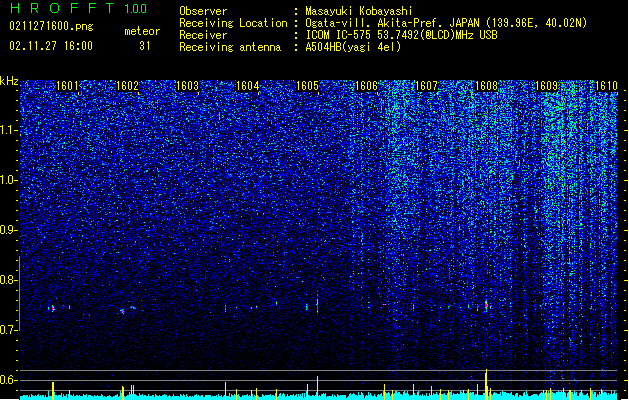The image size is (629, 400).
Task: Click the HROFFT 1.0.0 title text
Action: (78, 8)
